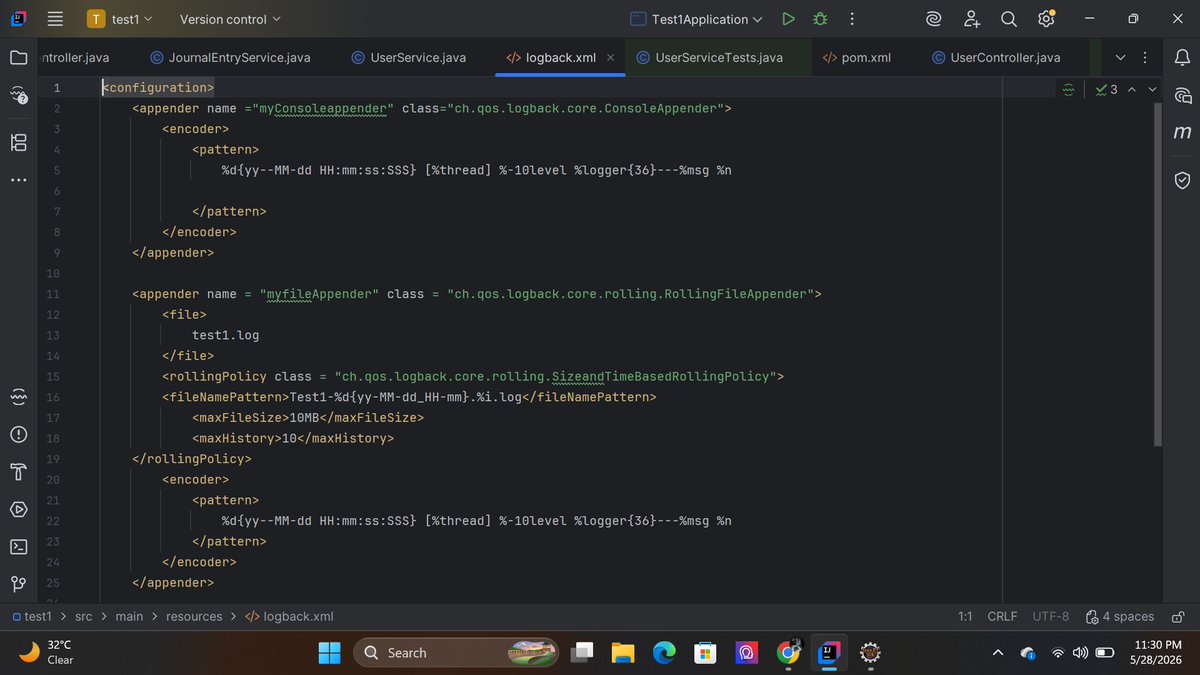Image resolution: width=1200 pixels, height=675 pixels.
Task: Show hidden system tray icons
Action: [997, 653]
